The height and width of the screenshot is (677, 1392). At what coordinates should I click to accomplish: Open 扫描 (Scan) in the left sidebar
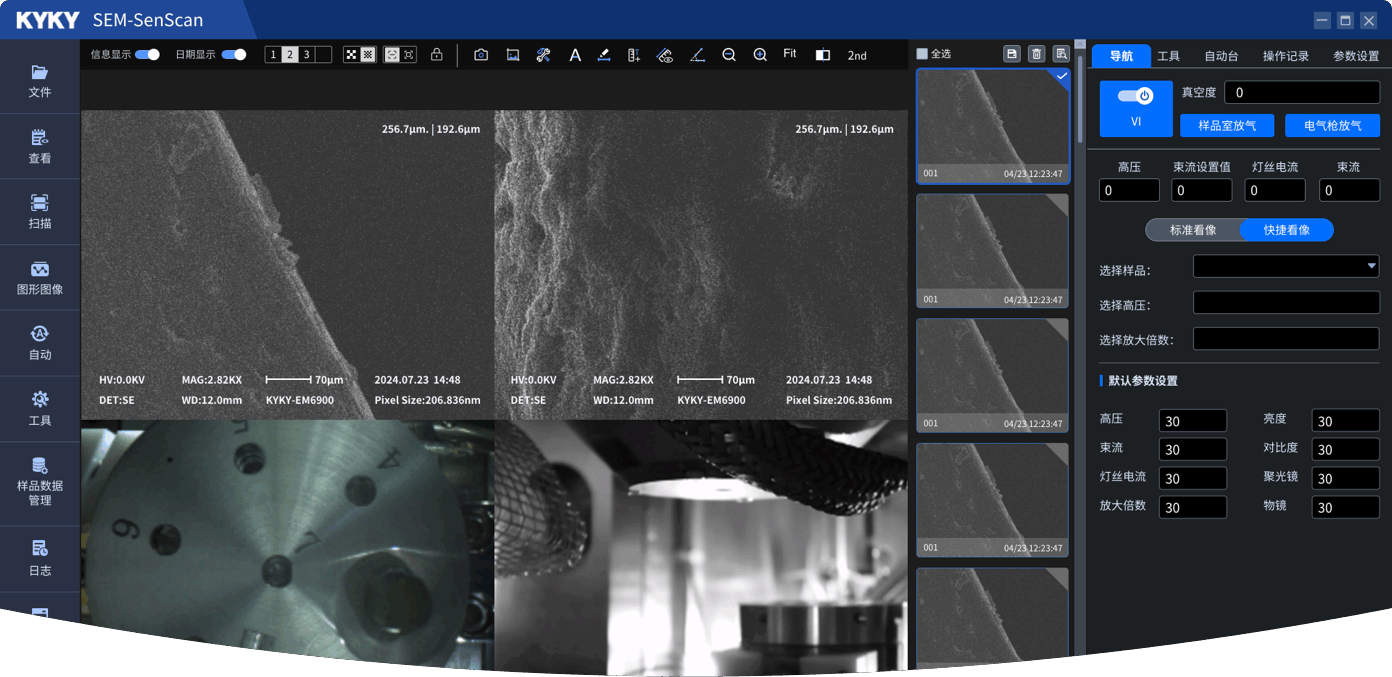point(40,212)
